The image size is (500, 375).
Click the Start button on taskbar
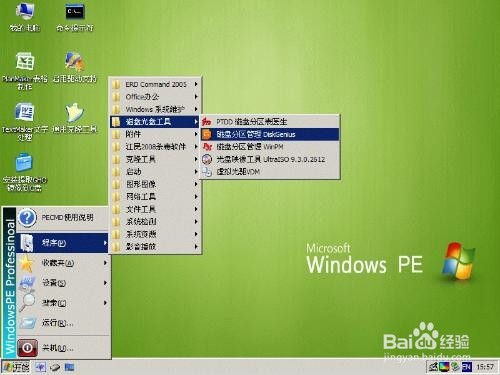16,367
